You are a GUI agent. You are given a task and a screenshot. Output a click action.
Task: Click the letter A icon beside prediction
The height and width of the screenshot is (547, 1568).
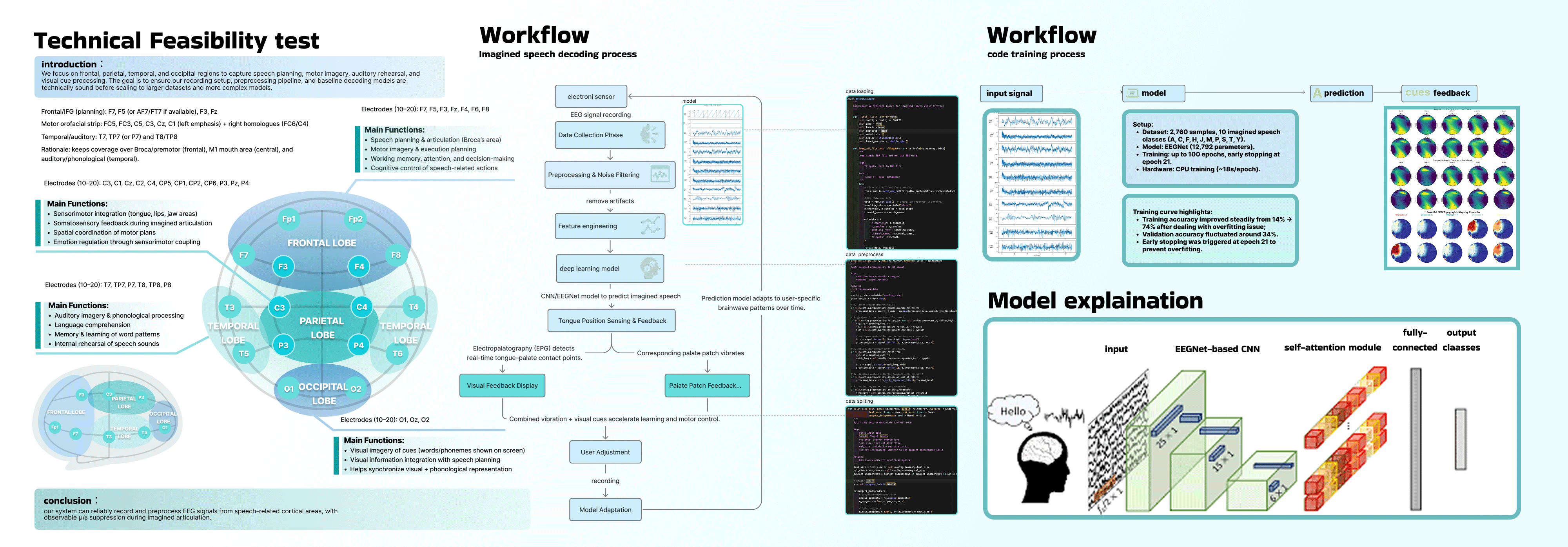[x=1317, y=93]
